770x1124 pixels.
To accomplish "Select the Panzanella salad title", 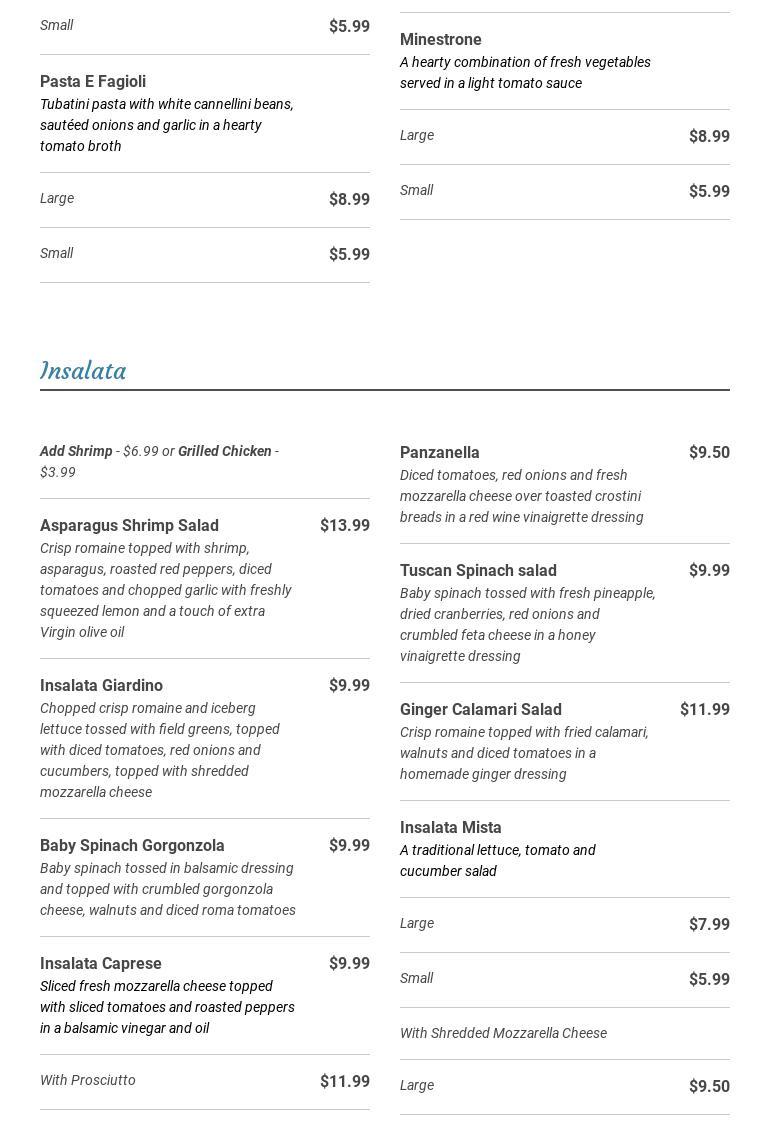I will pos(439,453).
